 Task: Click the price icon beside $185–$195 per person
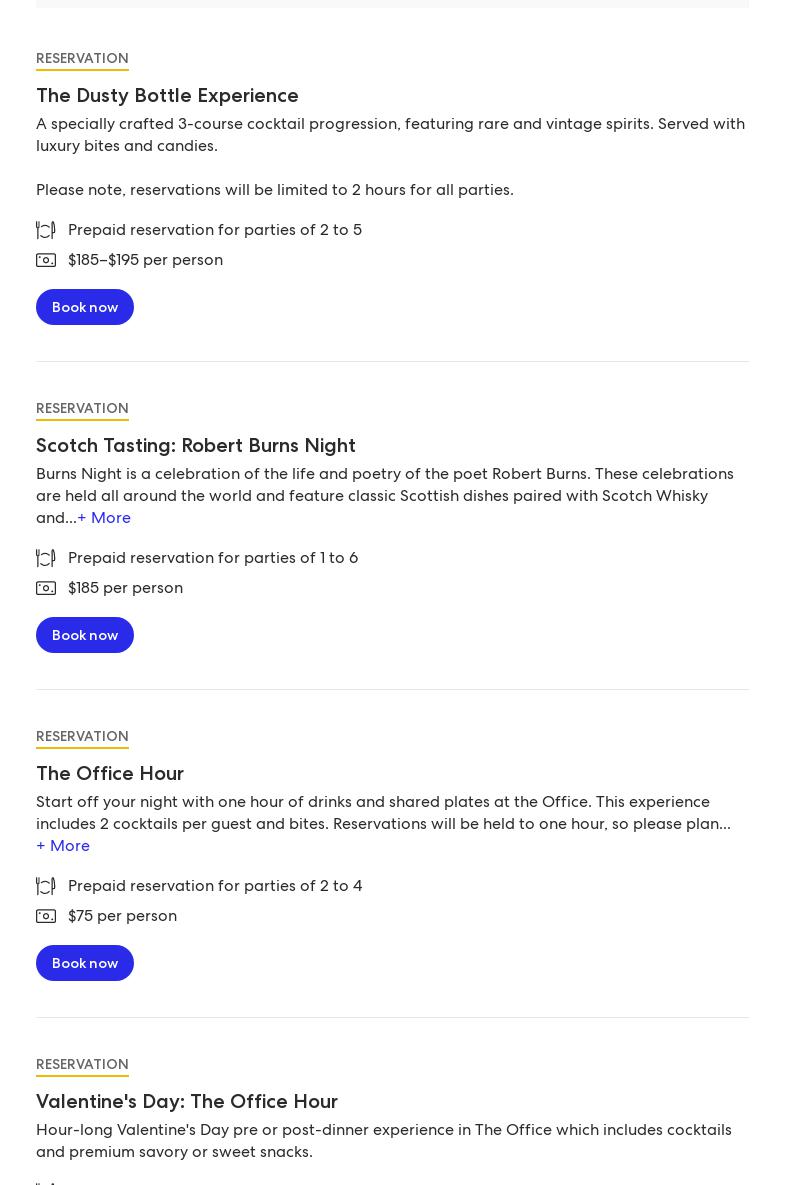[46, 260]
